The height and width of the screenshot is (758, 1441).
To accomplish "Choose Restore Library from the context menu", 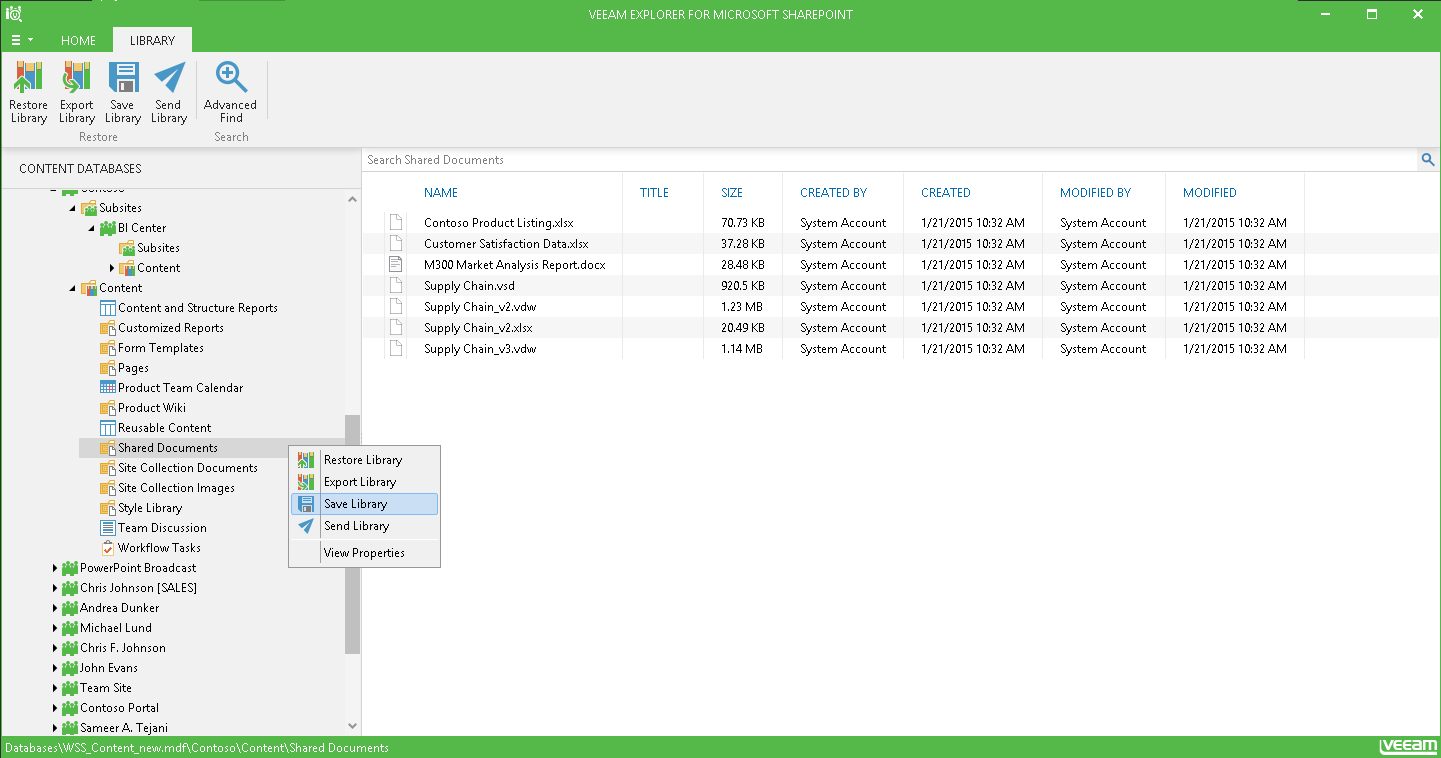I will [x=364, y=460].
